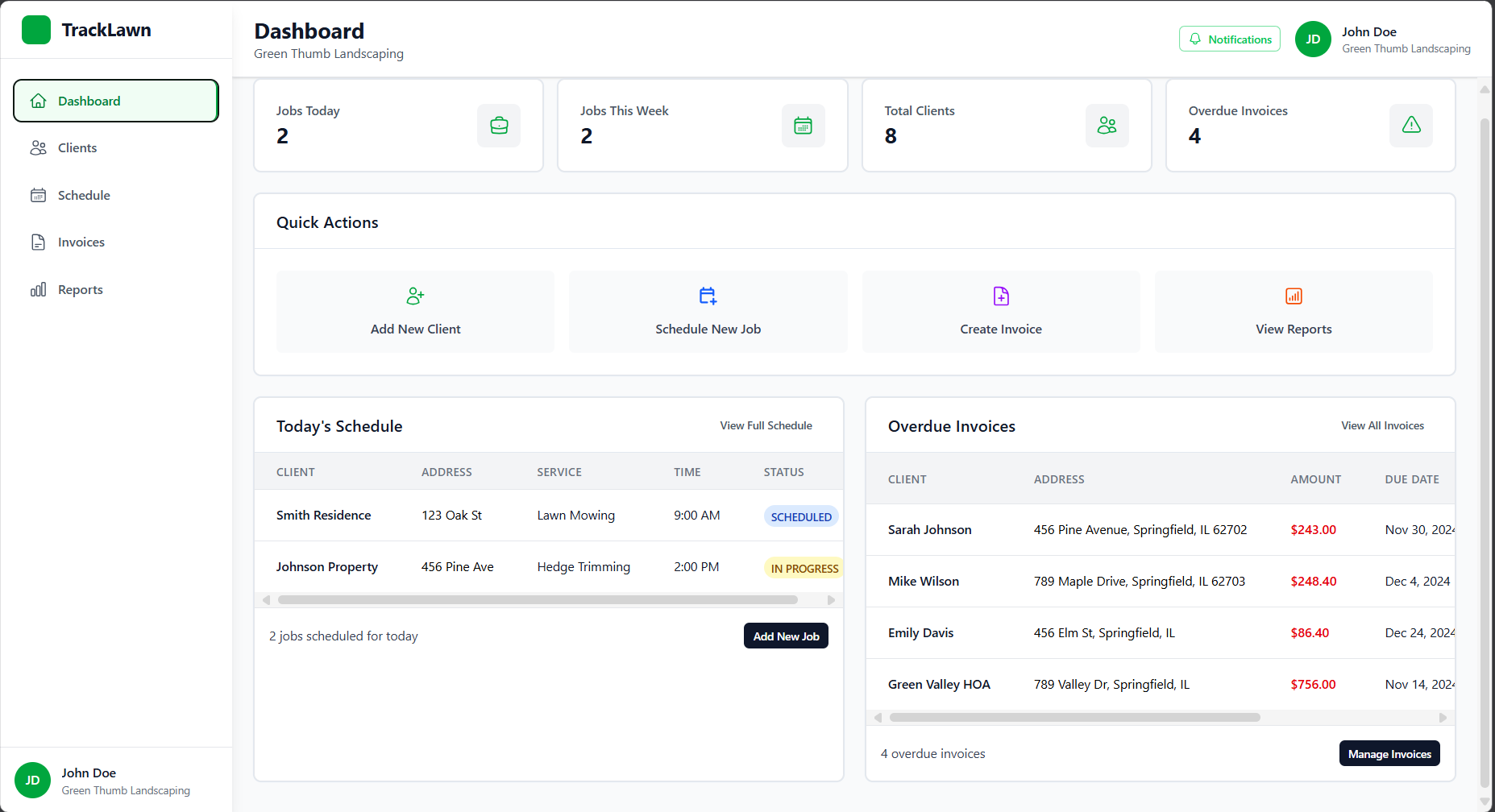Click the warning triangle on Overdue Invoices card
This screenshot has width=1495, height=812.
coord(1411,125)
